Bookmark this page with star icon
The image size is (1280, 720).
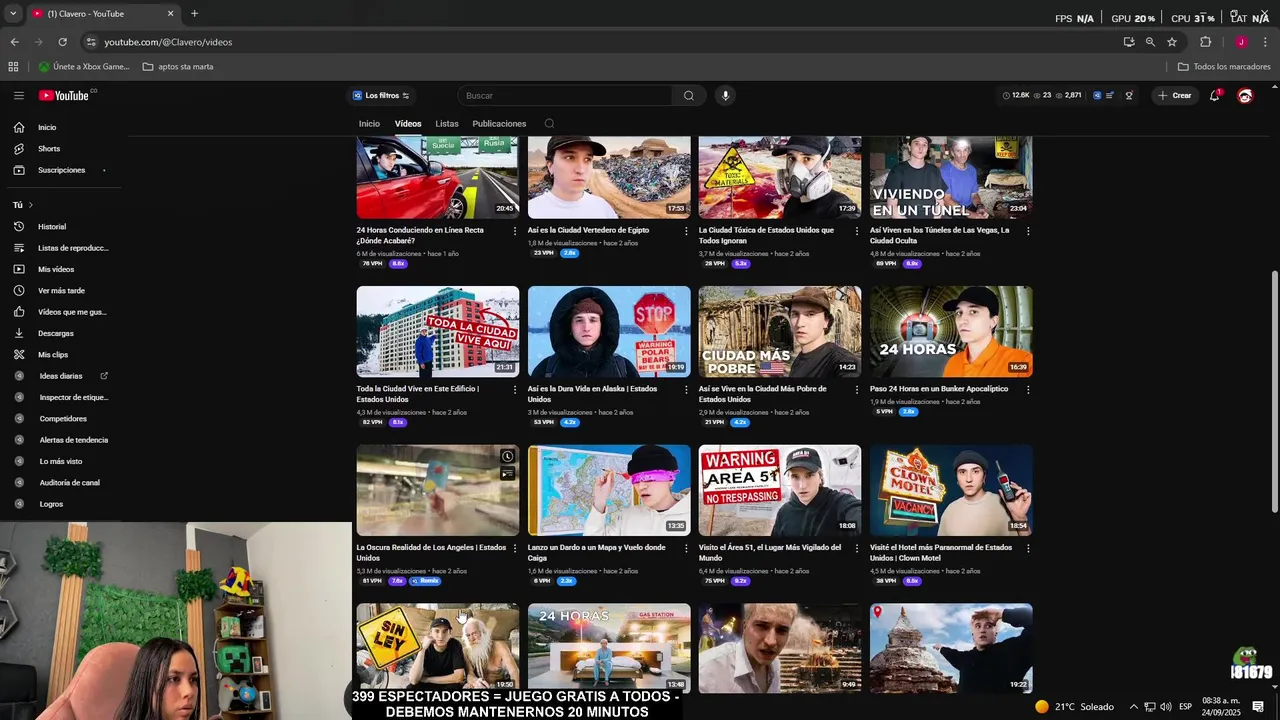1172,42
